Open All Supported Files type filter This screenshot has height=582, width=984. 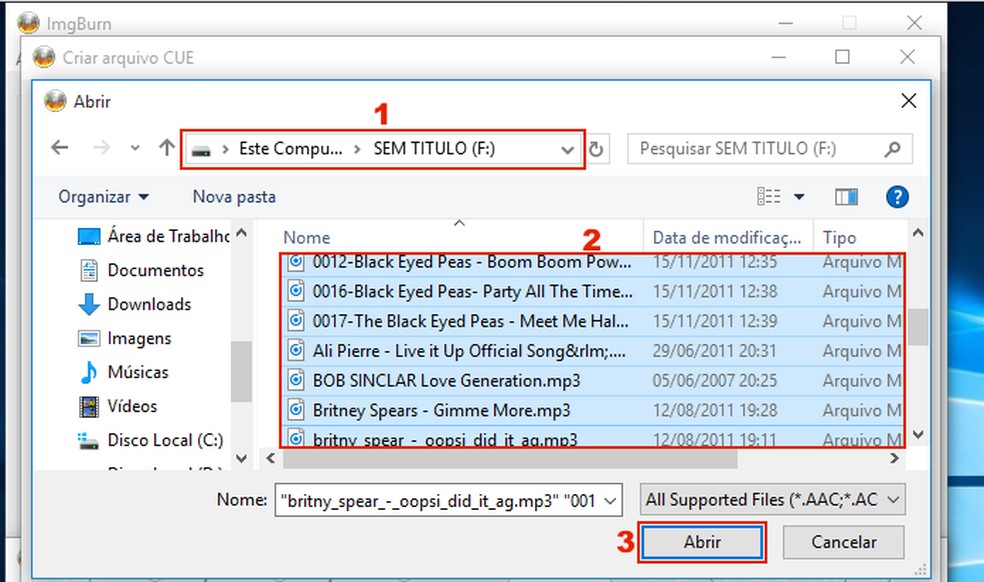(x=773, y=500)
